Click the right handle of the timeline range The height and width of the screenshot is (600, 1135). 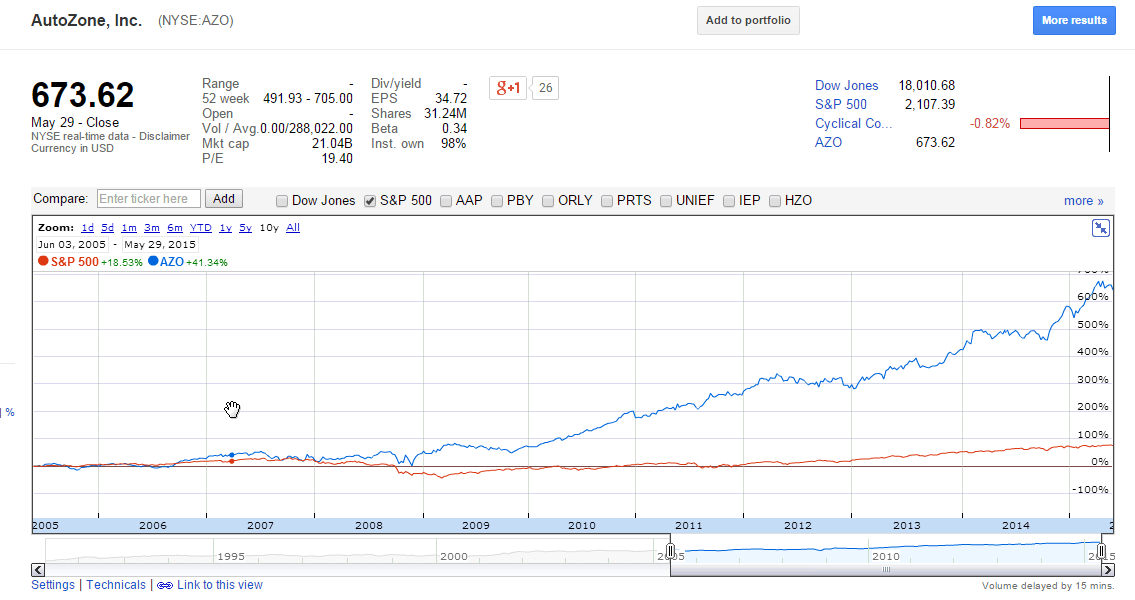point(1101,551)
